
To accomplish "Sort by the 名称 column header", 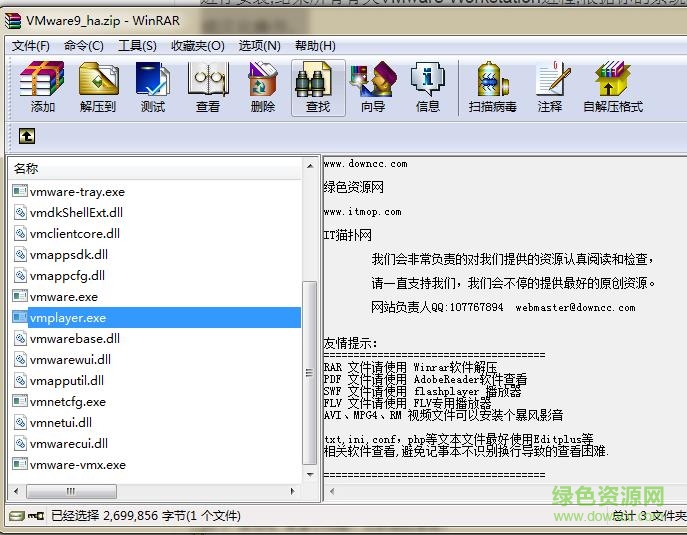I will coord(155,168).
